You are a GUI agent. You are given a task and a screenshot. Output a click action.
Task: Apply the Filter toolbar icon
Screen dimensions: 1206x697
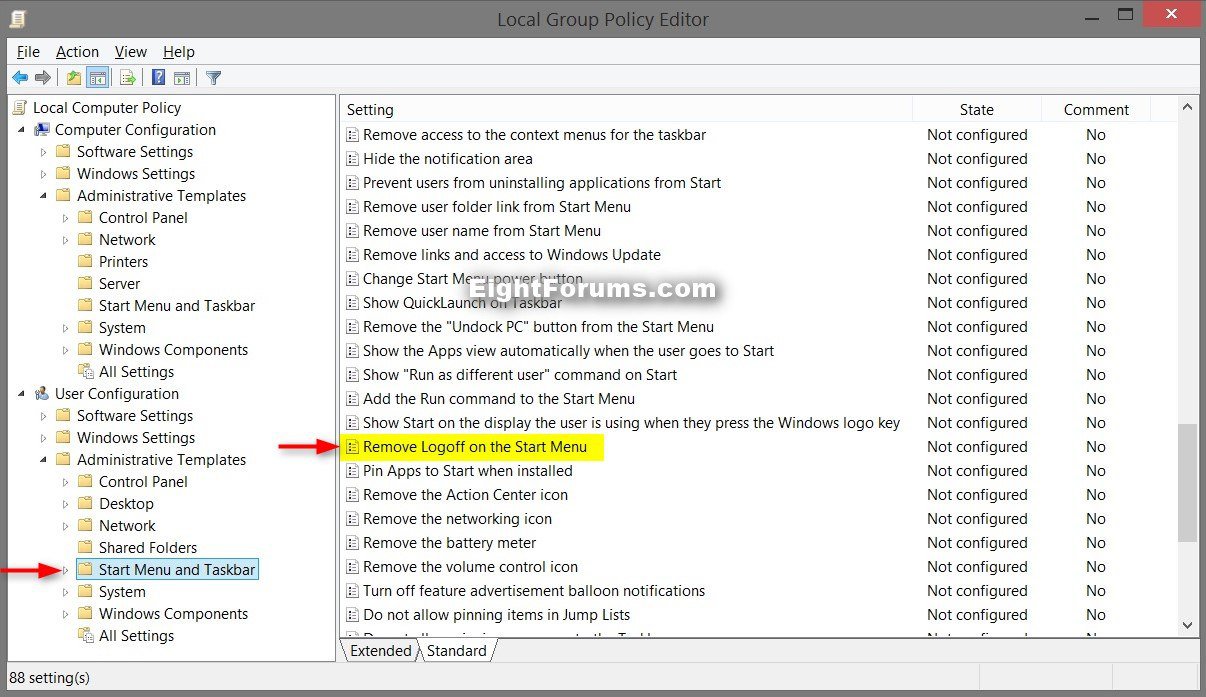pyautogui.click(x=211, y=77)
